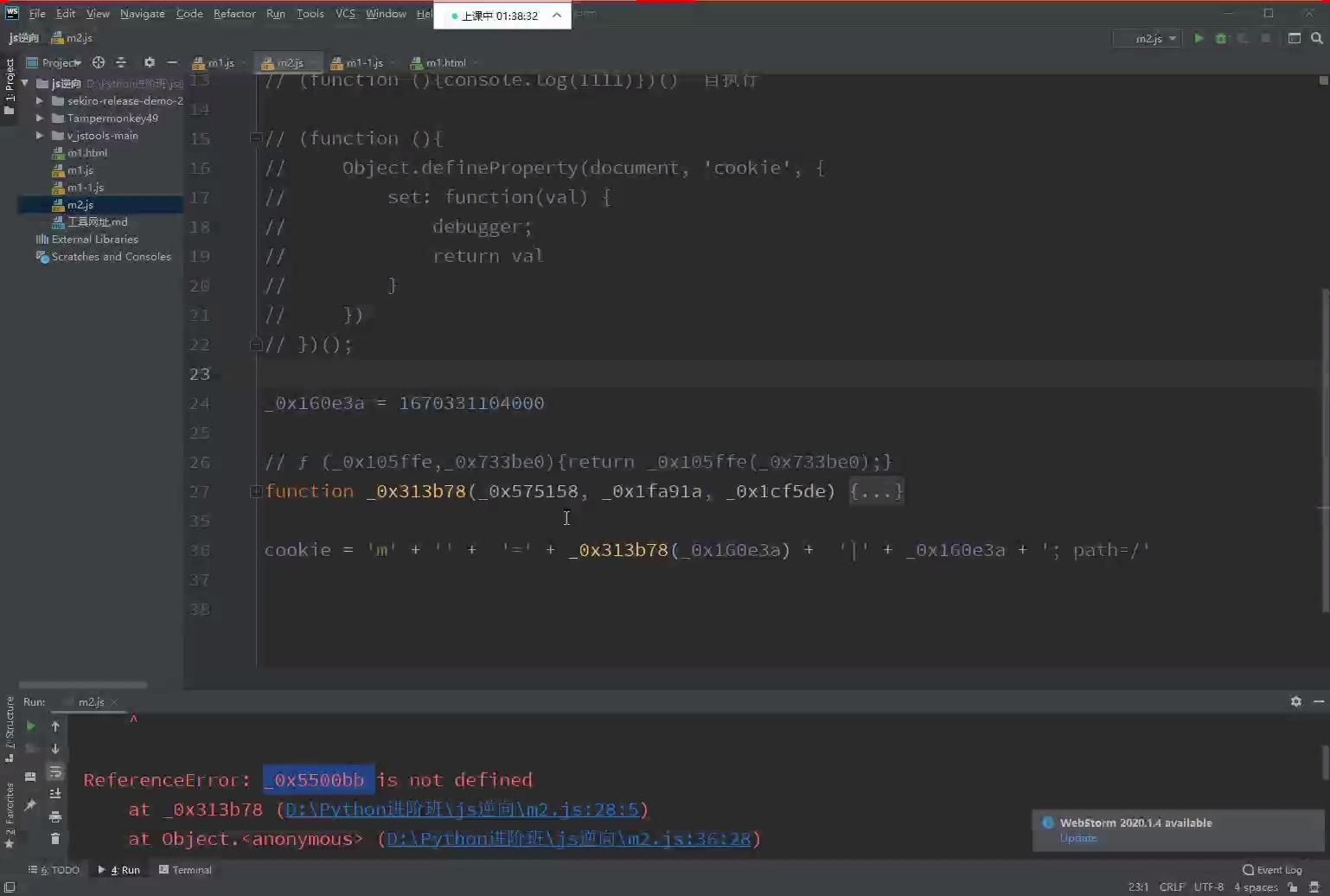Run m2.js with the green toolbar arrow

[x=1199, y=38]
